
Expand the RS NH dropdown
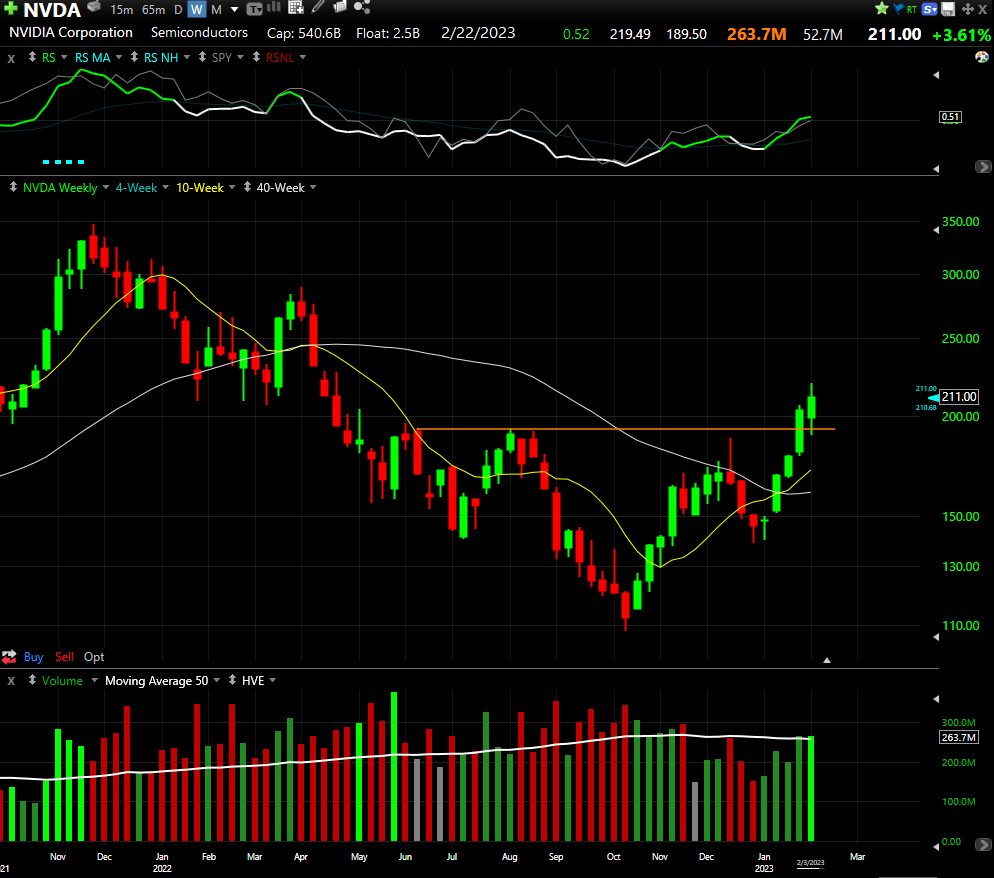coord(186,58)
